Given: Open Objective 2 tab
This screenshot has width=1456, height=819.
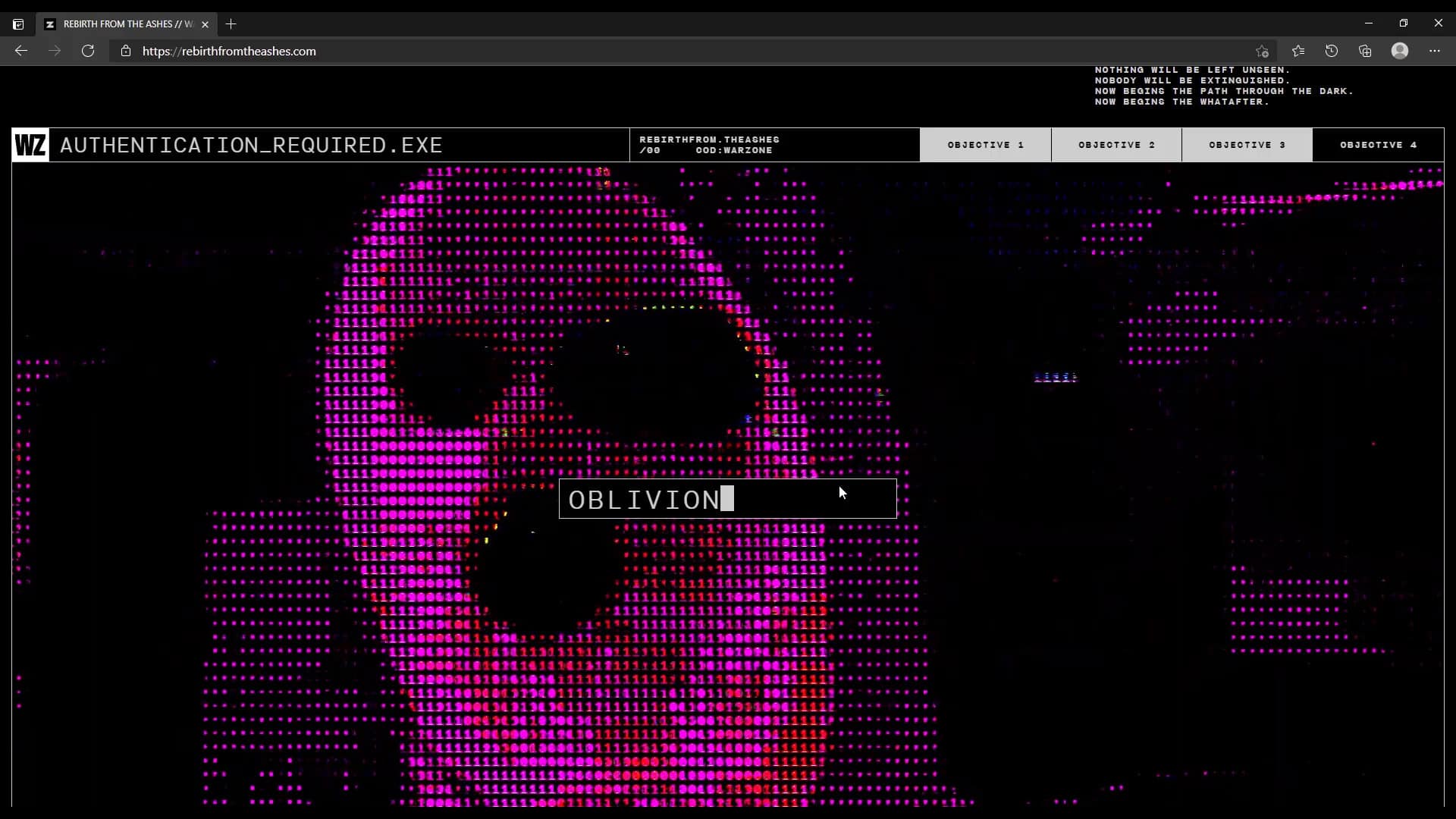Looking at the screenshot, I should (x=1116, y=145).
